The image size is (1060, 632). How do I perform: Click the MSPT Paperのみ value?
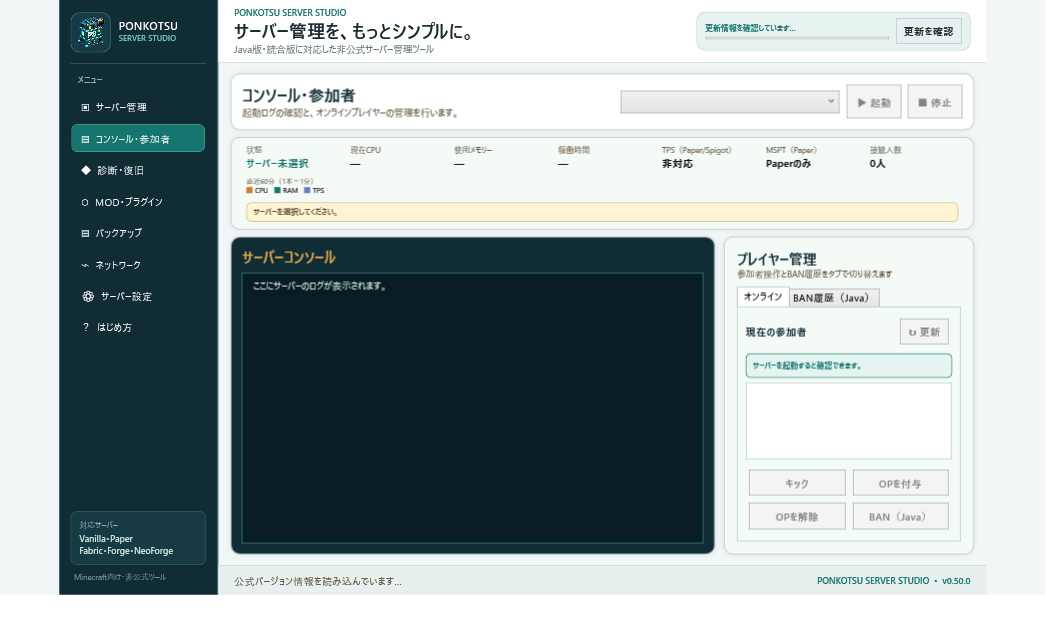788,164
